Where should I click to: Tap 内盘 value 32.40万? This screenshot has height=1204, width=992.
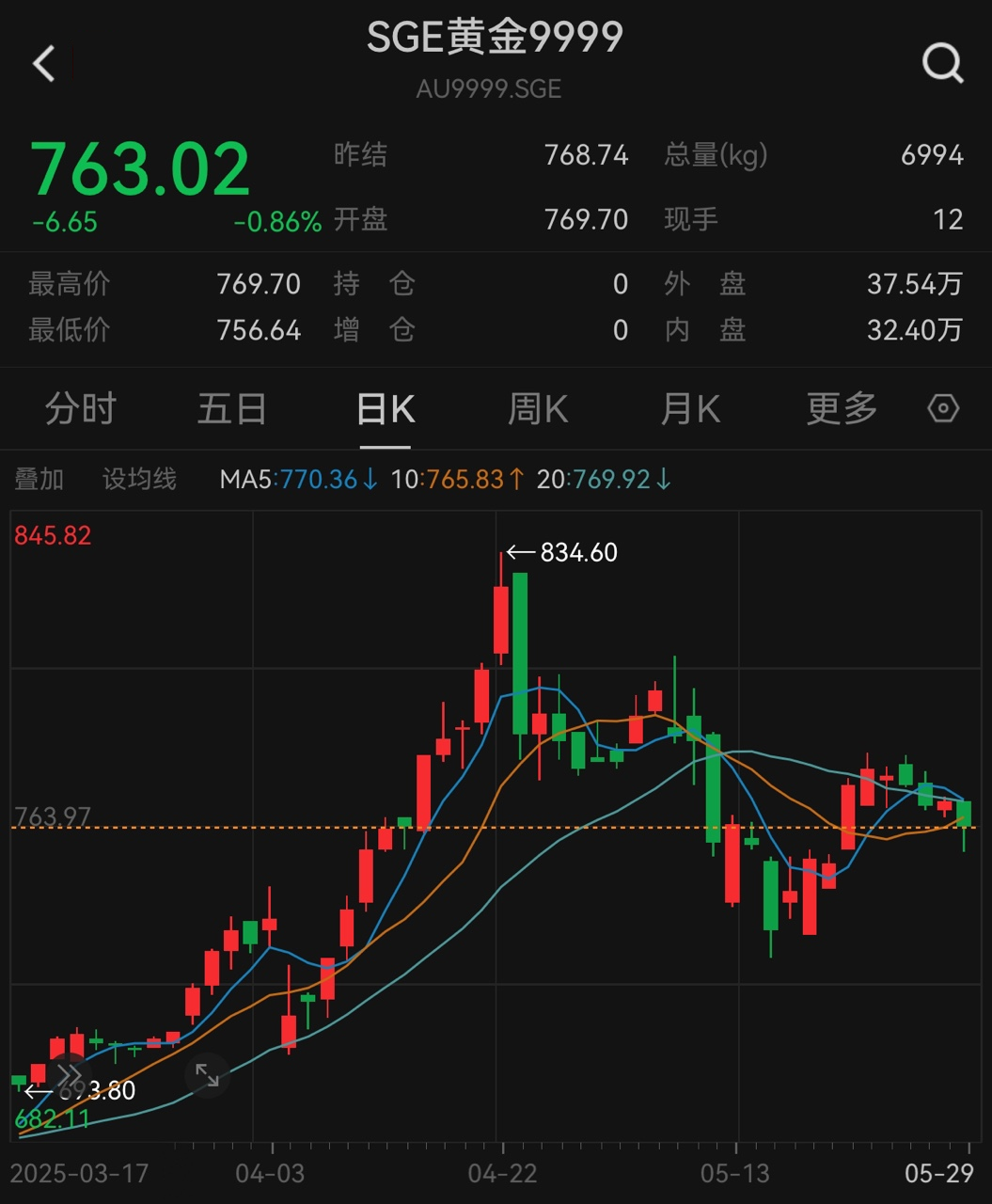point(915,330)
